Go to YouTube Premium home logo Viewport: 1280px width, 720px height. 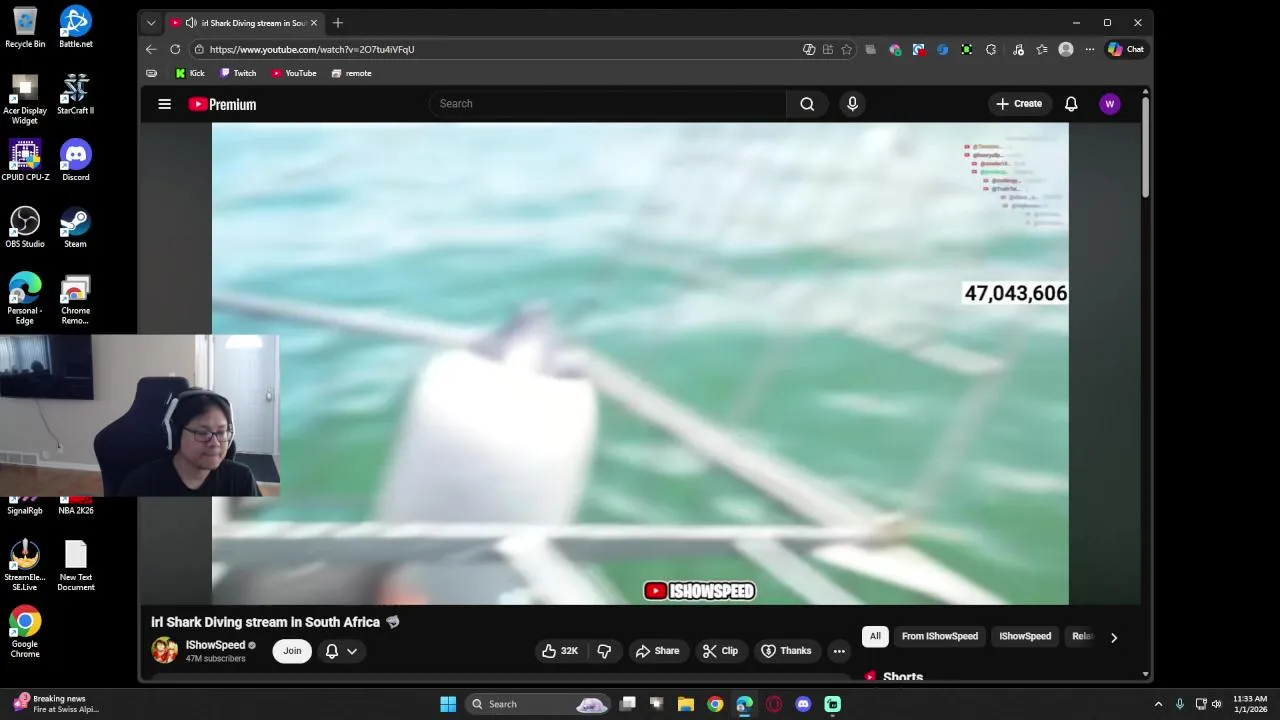223,104
